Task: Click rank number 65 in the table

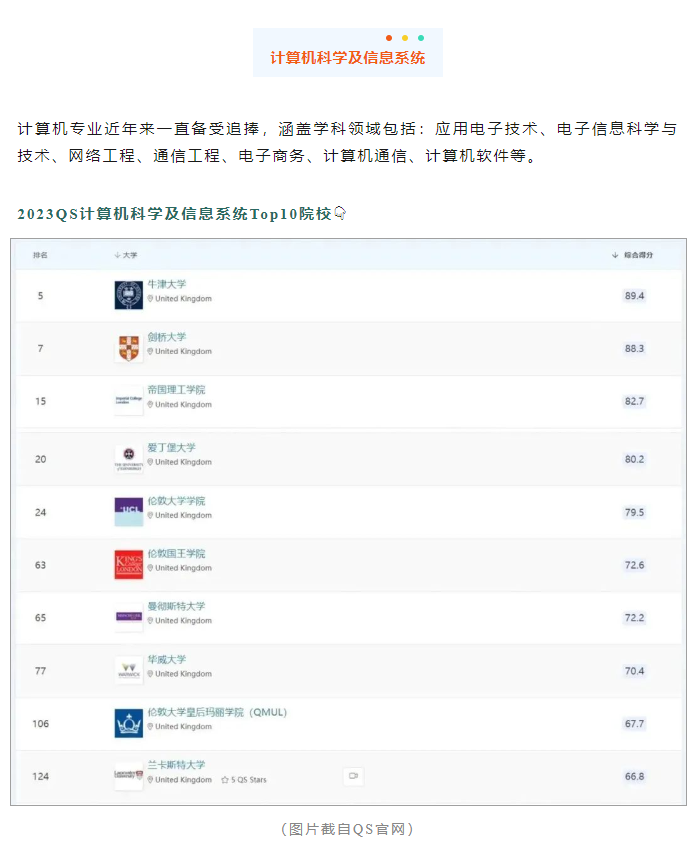Action: click(x=41, y=618)
